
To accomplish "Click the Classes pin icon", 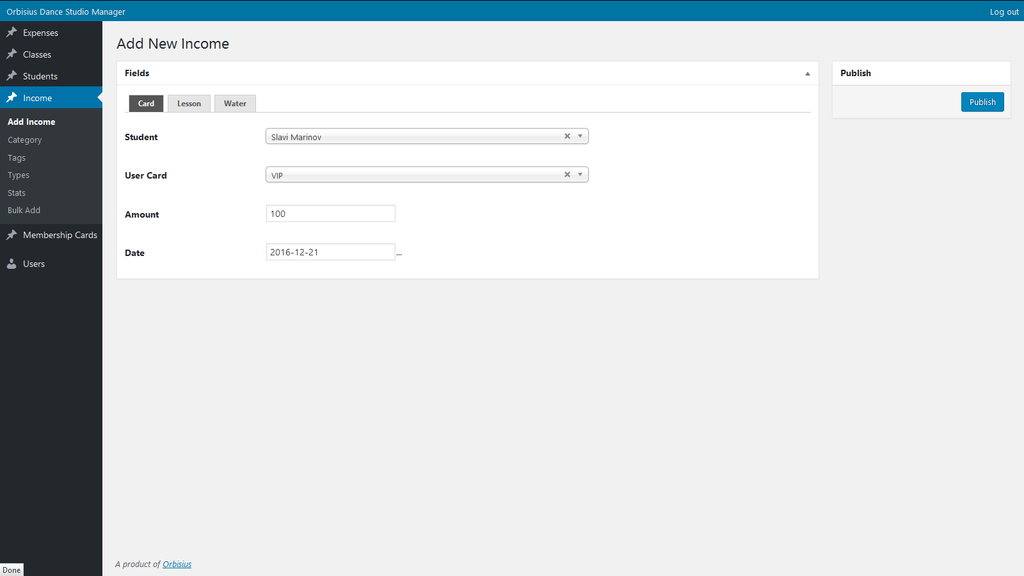I will point(12,54).
